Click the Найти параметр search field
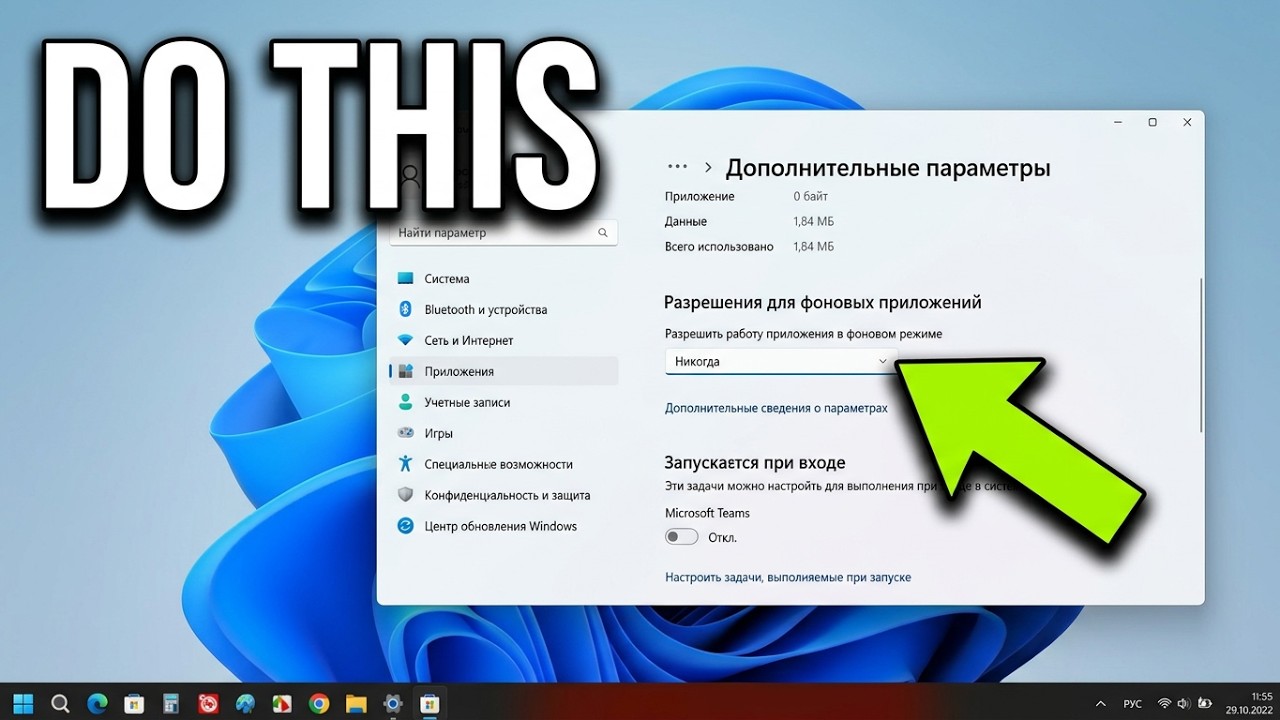 (503, 233)
